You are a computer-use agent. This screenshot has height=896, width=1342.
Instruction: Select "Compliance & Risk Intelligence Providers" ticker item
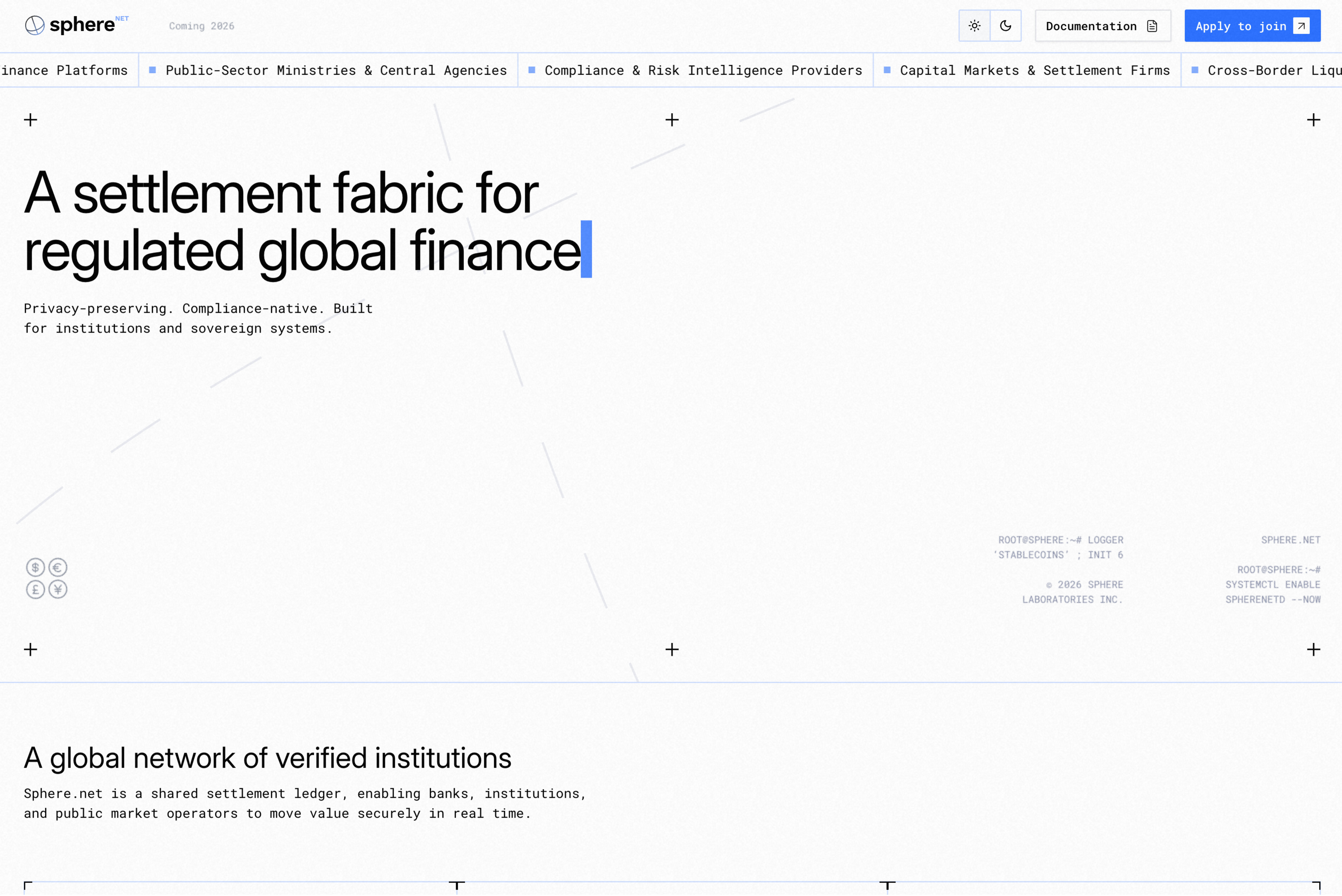coord(696,70)
